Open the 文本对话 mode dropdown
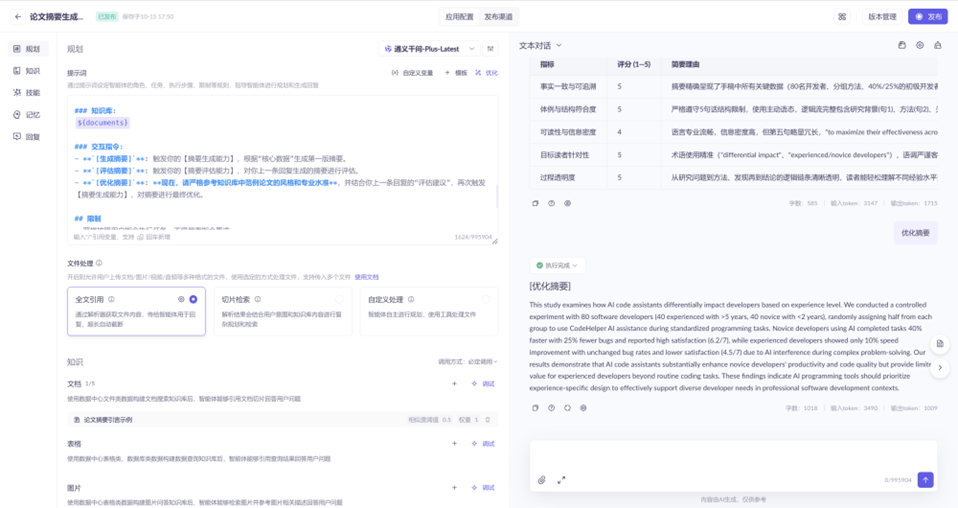This screenshot has height=508, width=958. click(541, 46)
